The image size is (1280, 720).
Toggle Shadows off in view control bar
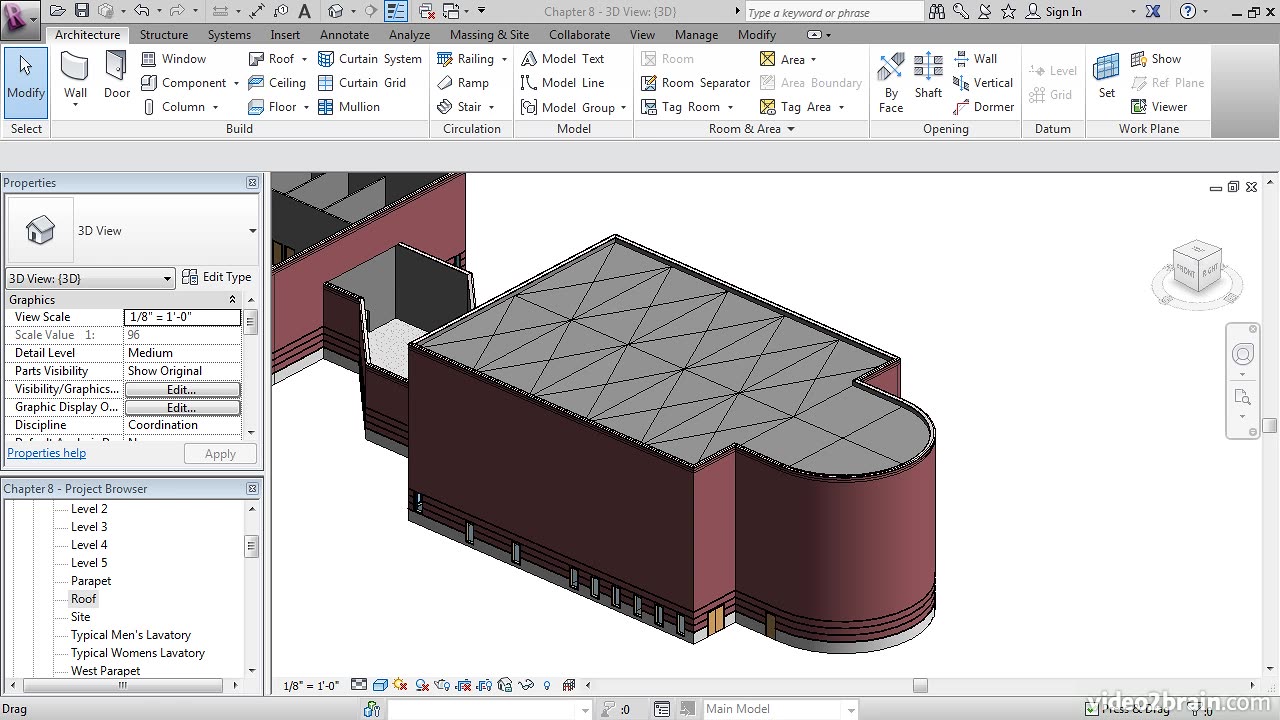[x=422, y=685]
